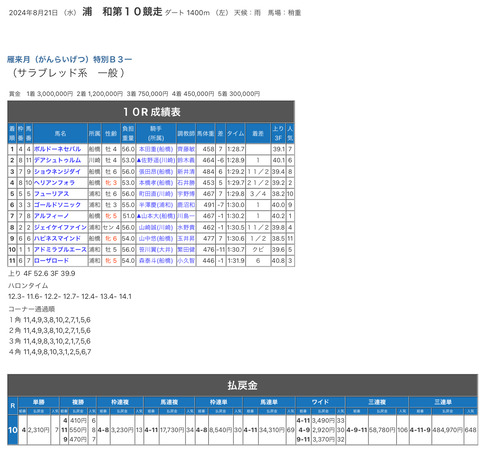480x453 pixels.
Task: Open jockey 森泰斗(船橋) link
Action: pos(156,261)
